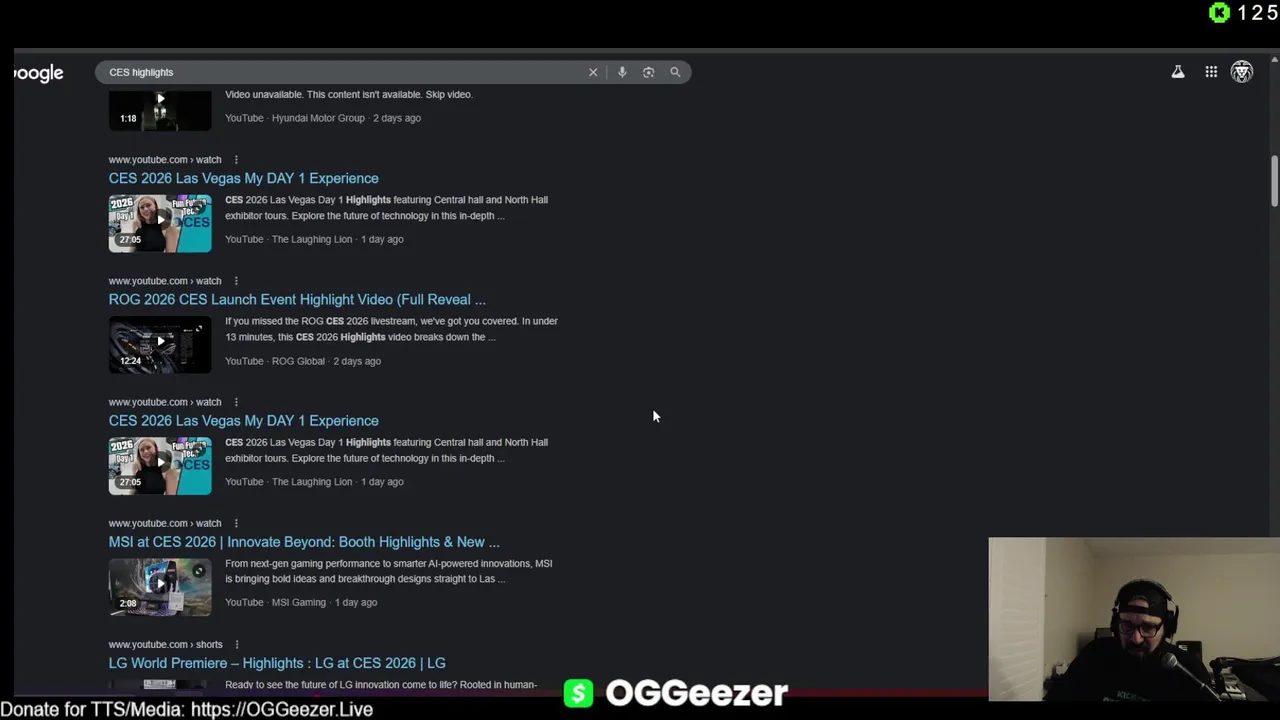Open search by image camera icon
This screenshot has width=1280, height=720.
click(648, 72)
